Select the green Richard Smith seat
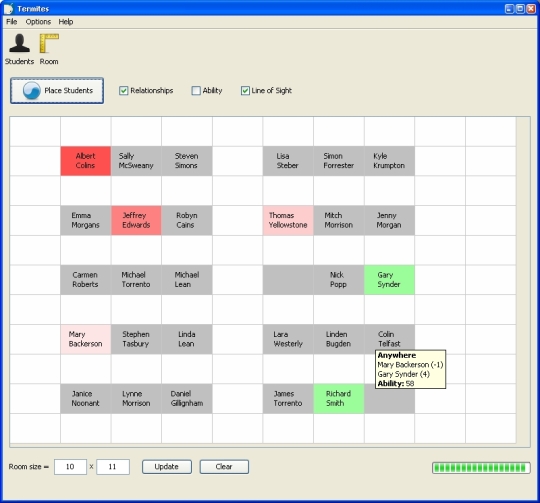Image resolution: width=540 pixels, height=503 pixels. pyautogui.click(x=339, y=399)
